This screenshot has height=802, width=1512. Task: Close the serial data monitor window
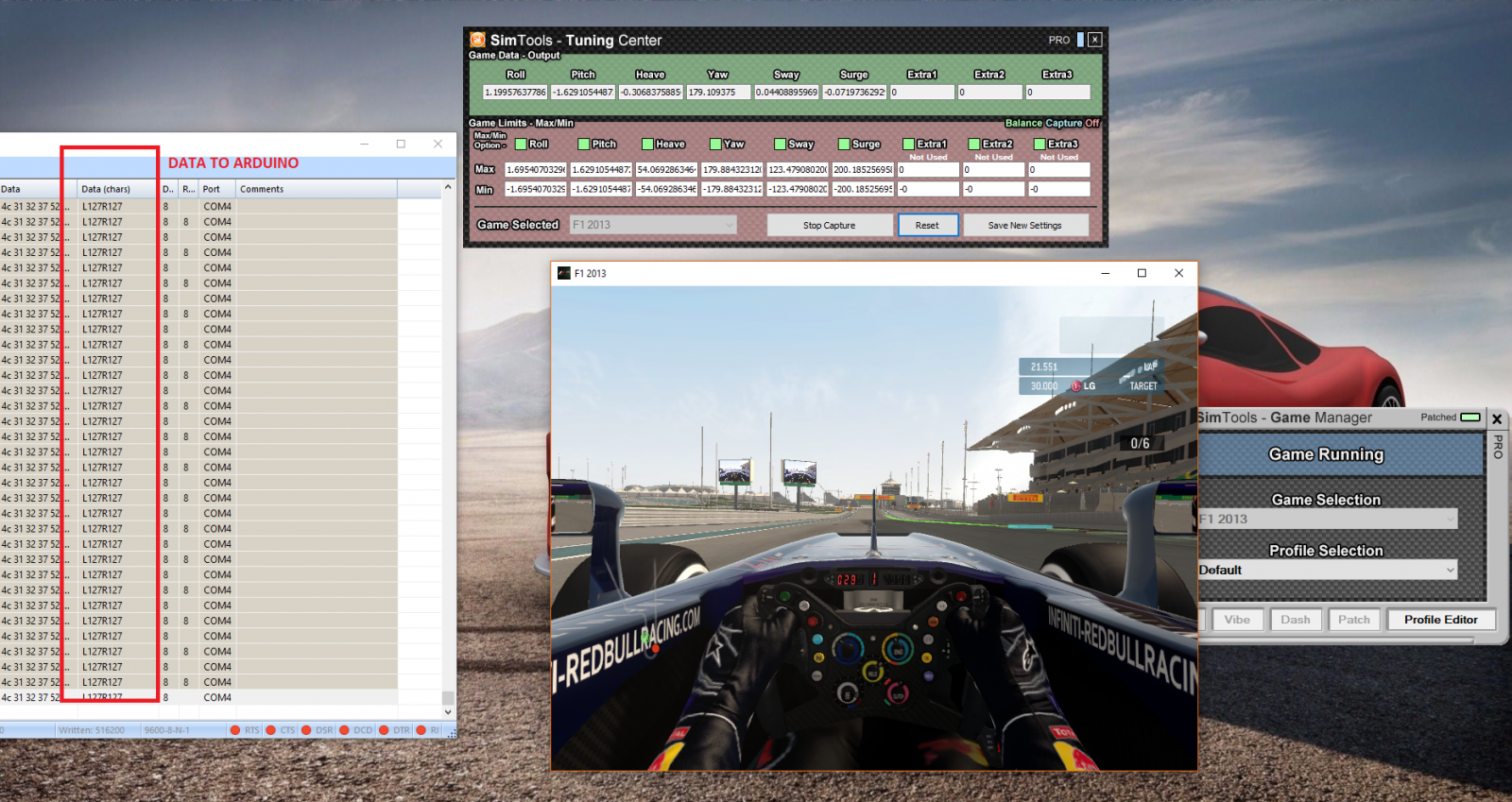pos(438,144)
